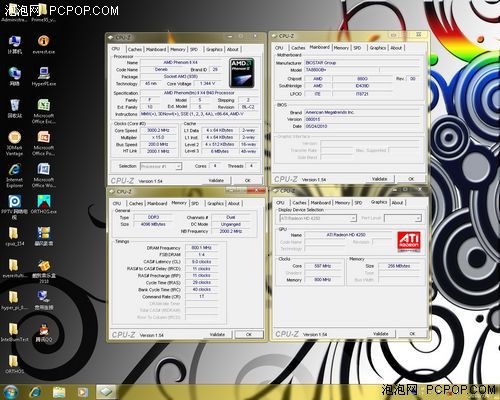Click the BIOS Date value

[x=316, y=126]
